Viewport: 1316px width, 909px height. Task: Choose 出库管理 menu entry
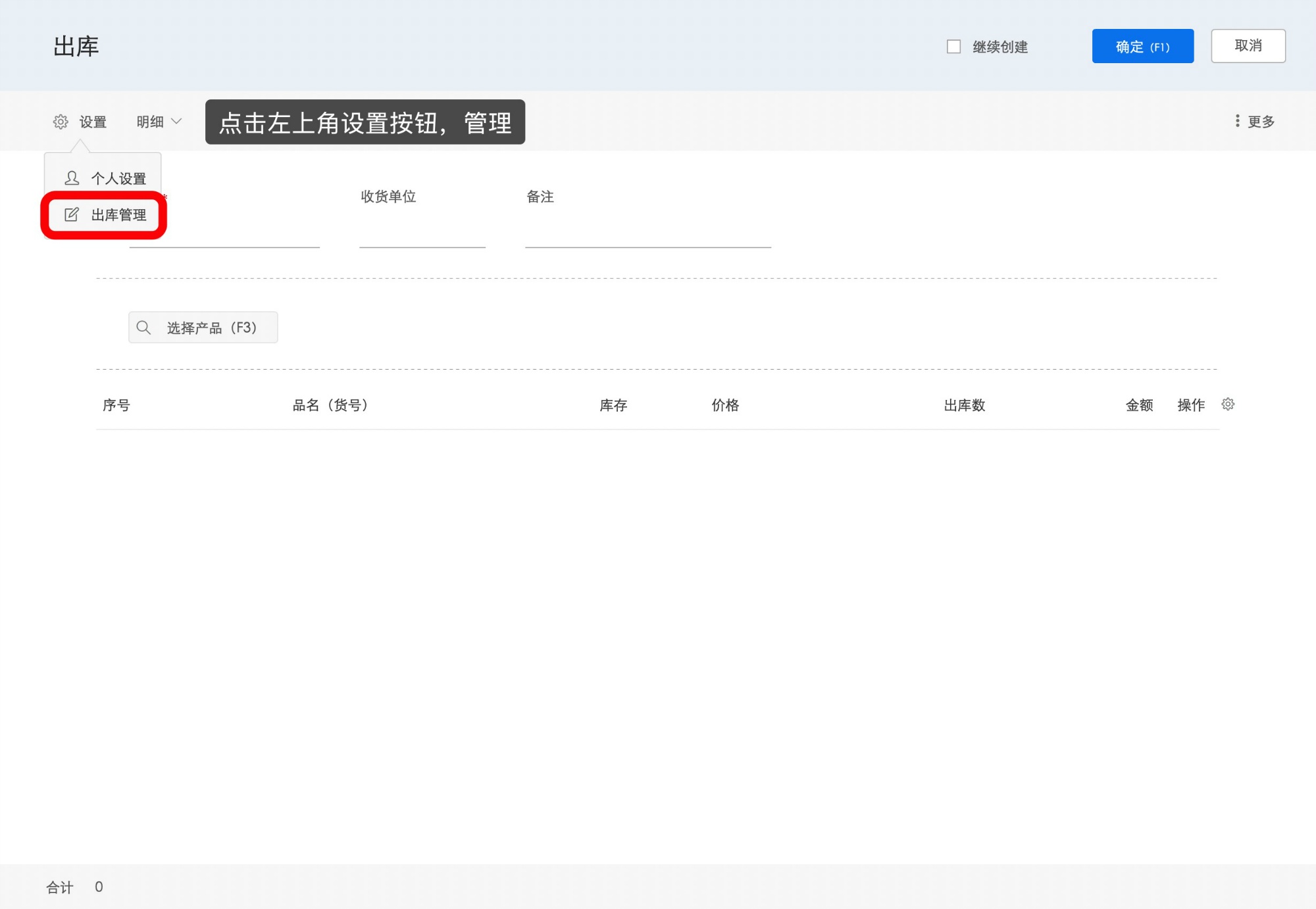pyautogui.click(x=105, y=214)
